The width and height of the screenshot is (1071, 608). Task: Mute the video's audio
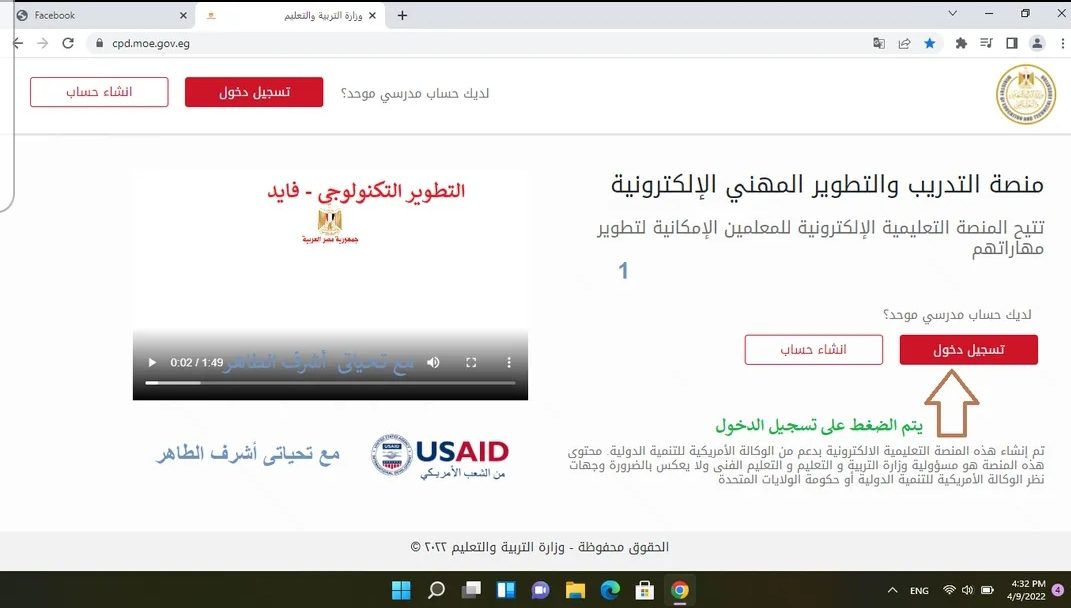point(433,362)
